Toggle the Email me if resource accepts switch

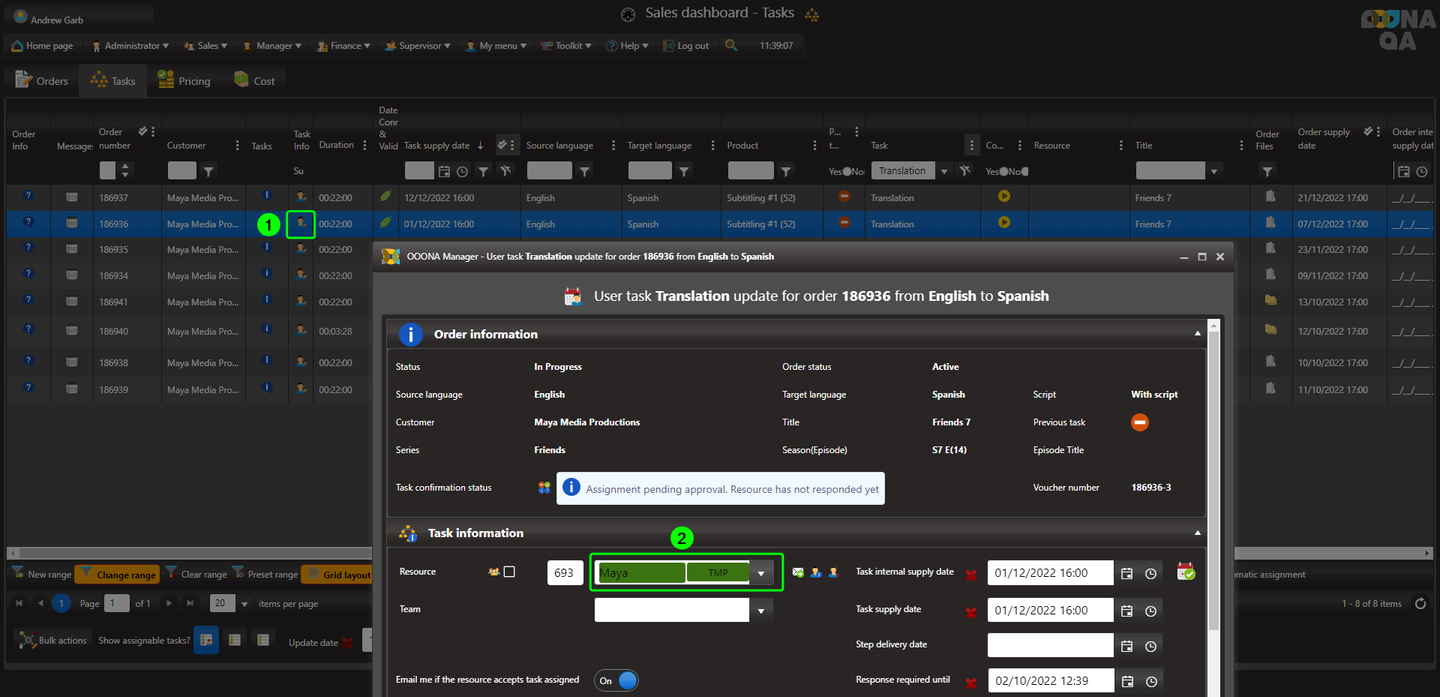pyautogui.click(x=617, y=680)
